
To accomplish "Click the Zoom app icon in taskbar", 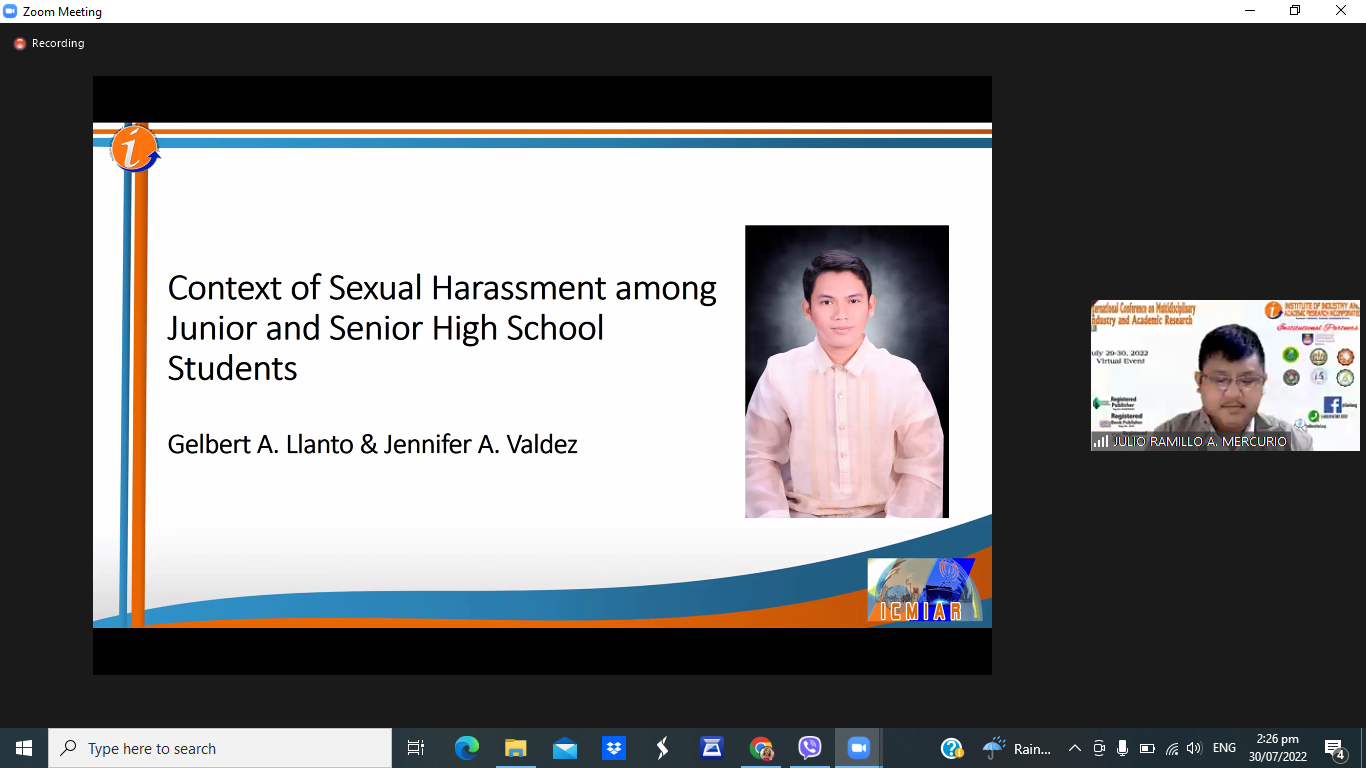I will 858,748.
